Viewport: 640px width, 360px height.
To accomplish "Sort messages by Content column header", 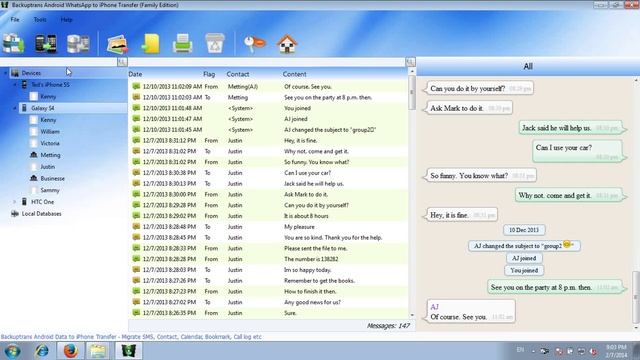I will pos(294,74).
